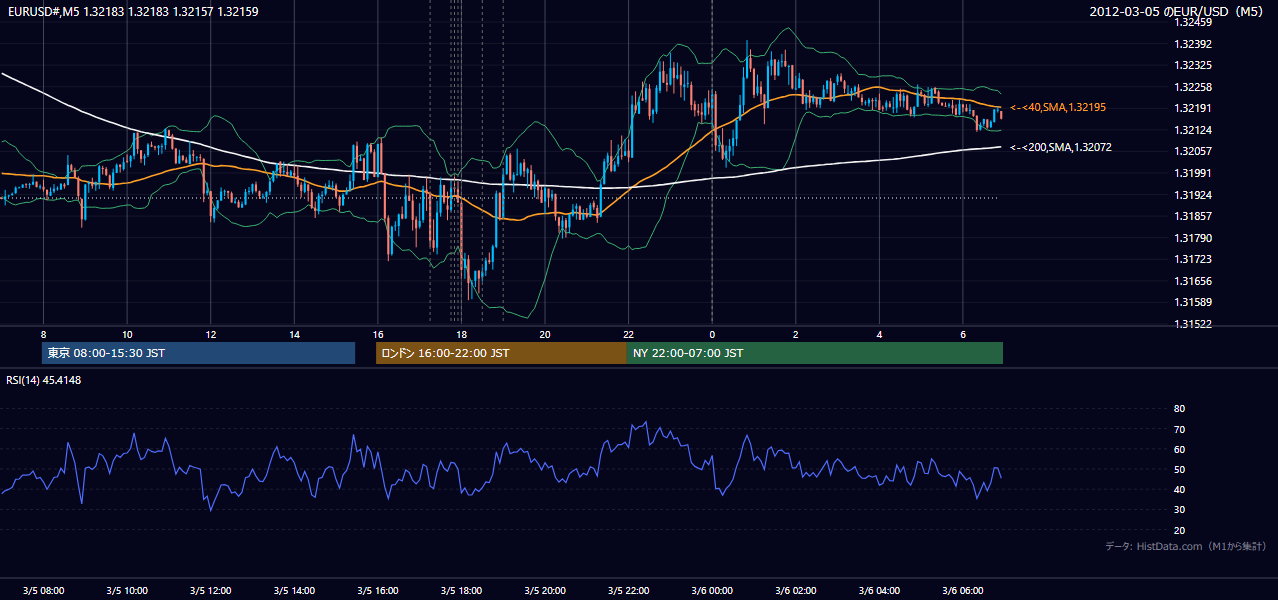The image size is (1278, 600).
Task: Click RSI scale level 70
Action: tap(1179, 429)
